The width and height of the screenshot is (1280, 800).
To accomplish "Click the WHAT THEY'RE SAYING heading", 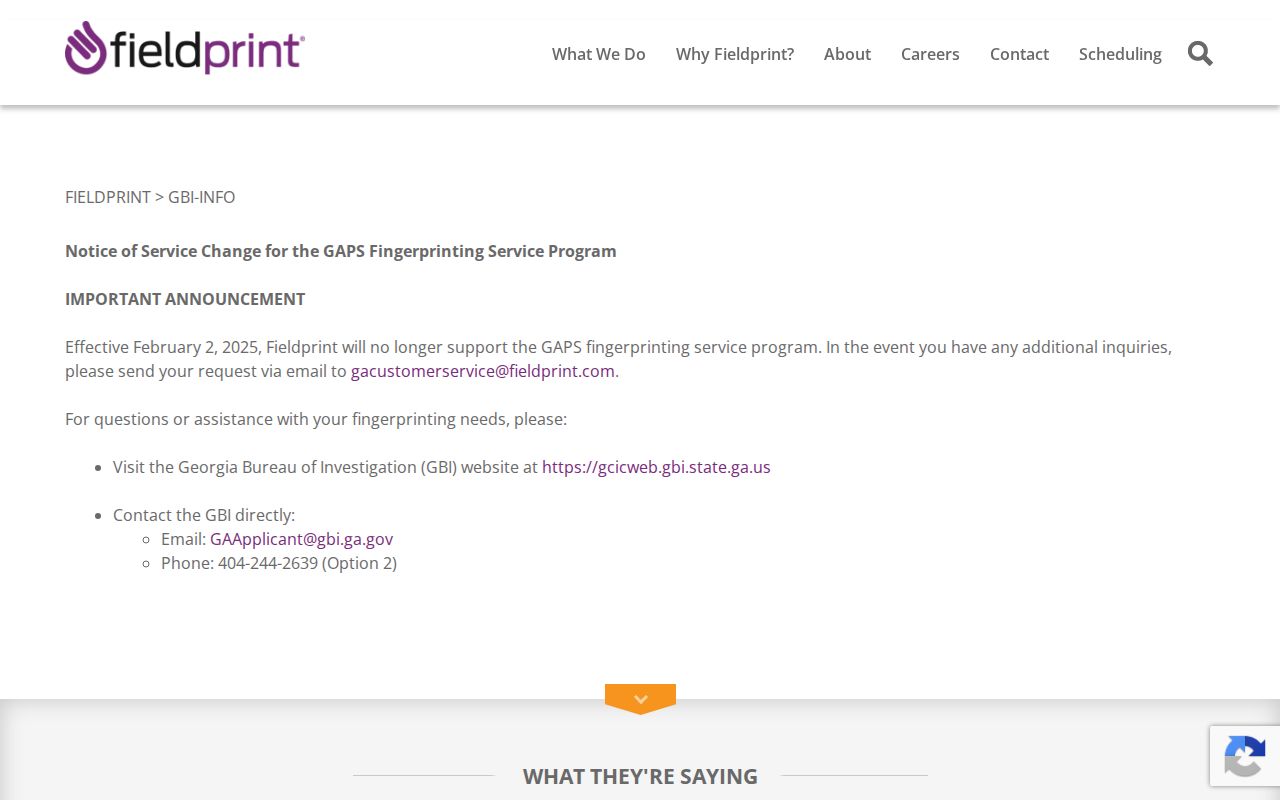I will click(640, 776).
